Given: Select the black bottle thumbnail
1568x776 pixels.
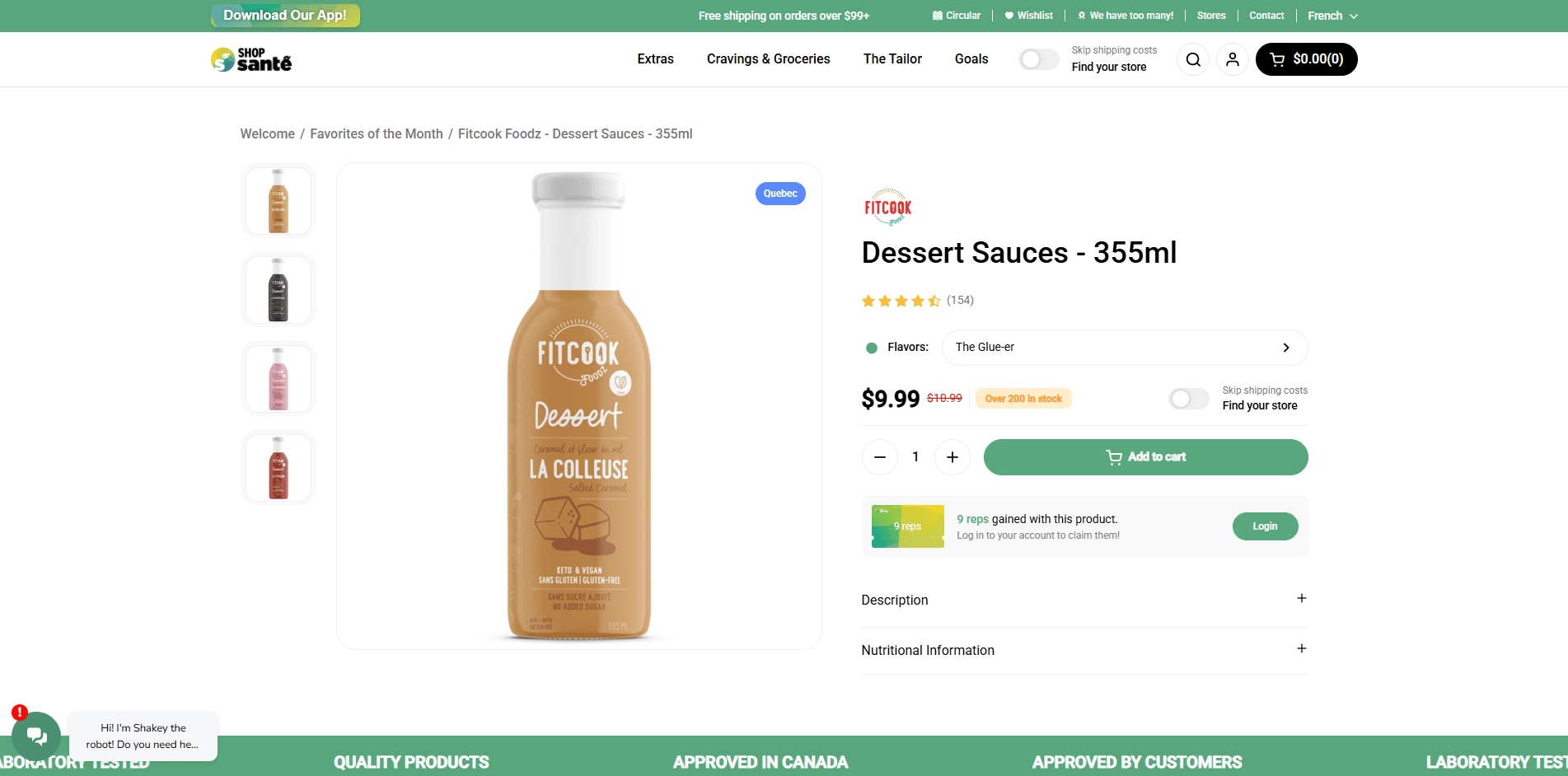Looking at the screenshot, I should pos(278,290).
